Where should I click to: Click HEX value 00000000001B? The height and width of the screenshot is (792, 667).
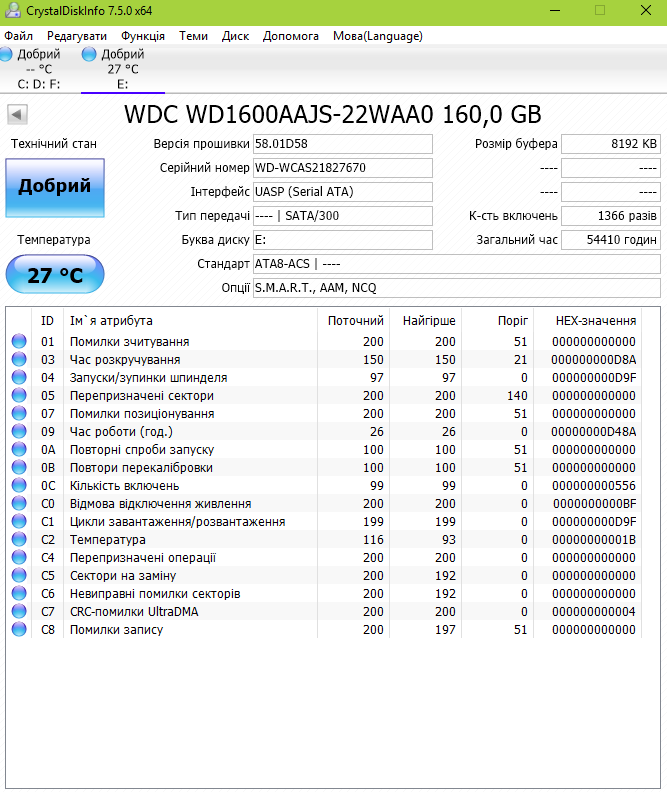click(594, 540)
